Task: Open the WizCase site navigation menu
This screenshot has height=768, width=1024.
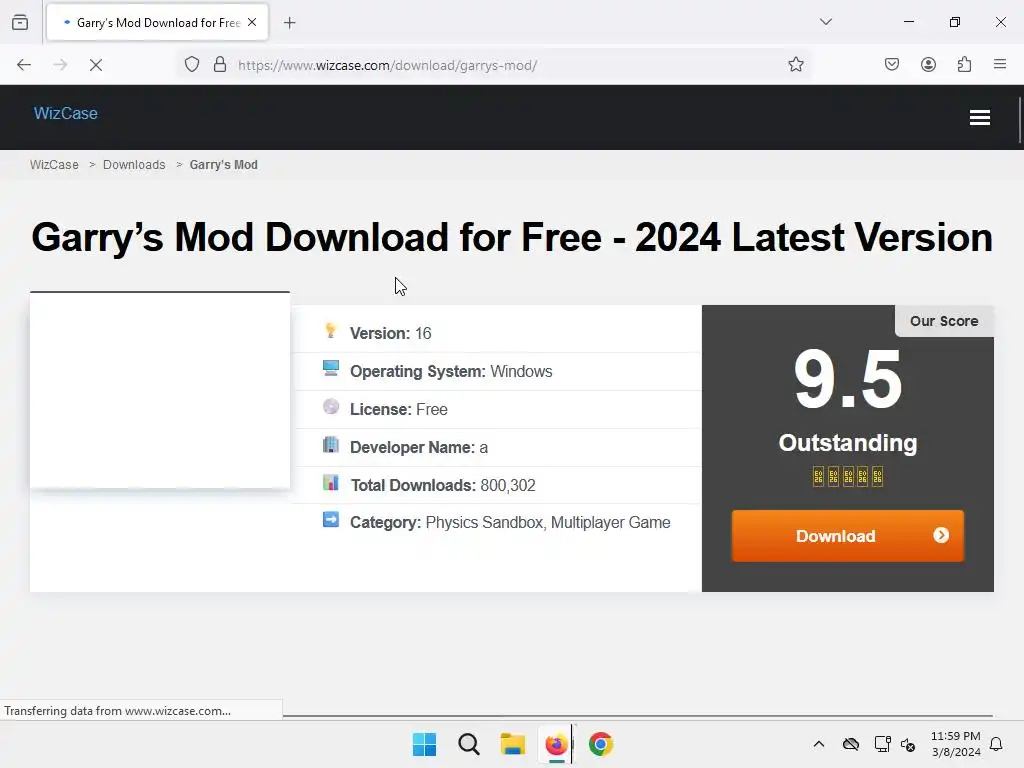Action: tap(980, 118)
